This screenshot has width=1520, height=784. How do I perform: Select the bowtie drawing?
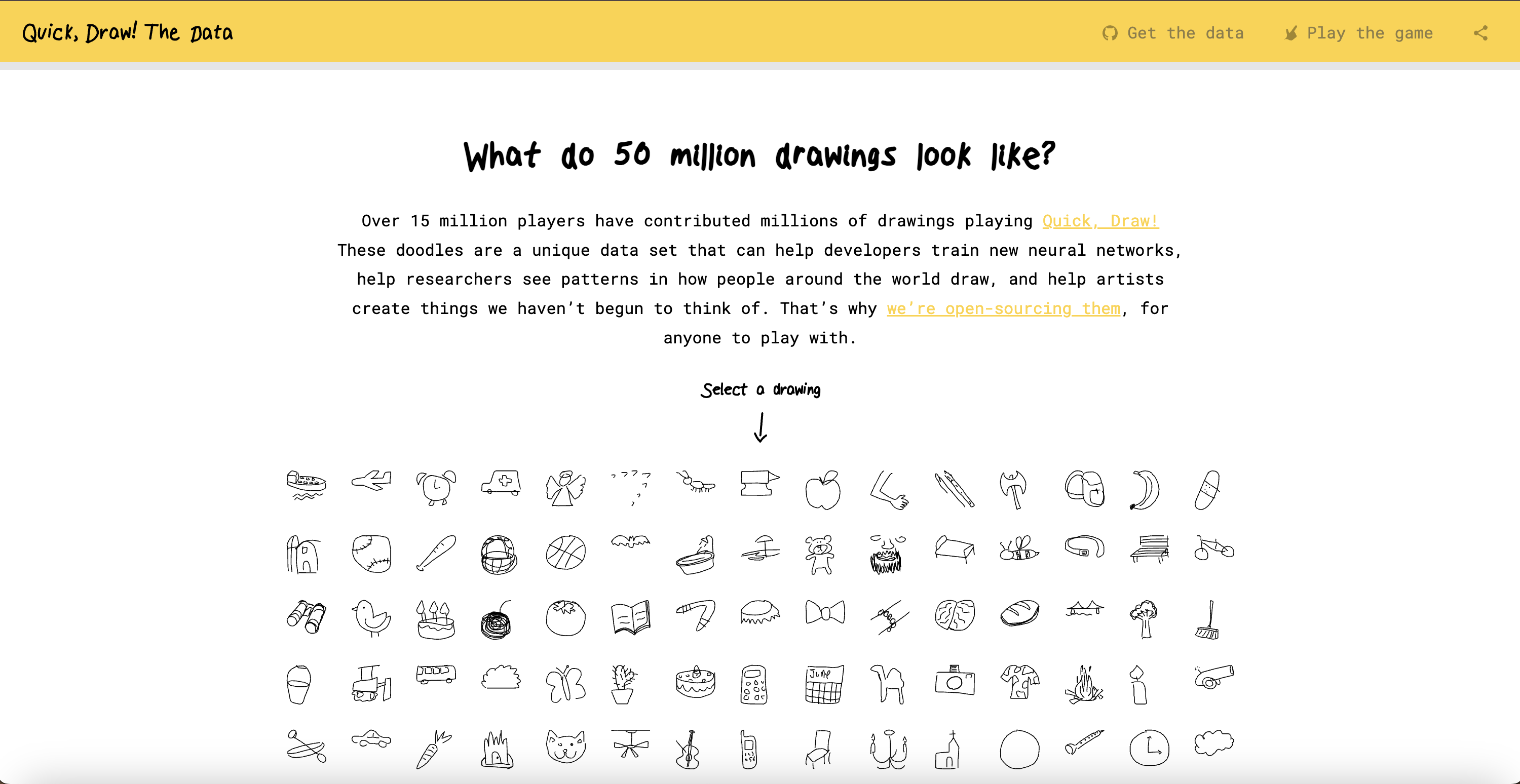click(825, 612)
